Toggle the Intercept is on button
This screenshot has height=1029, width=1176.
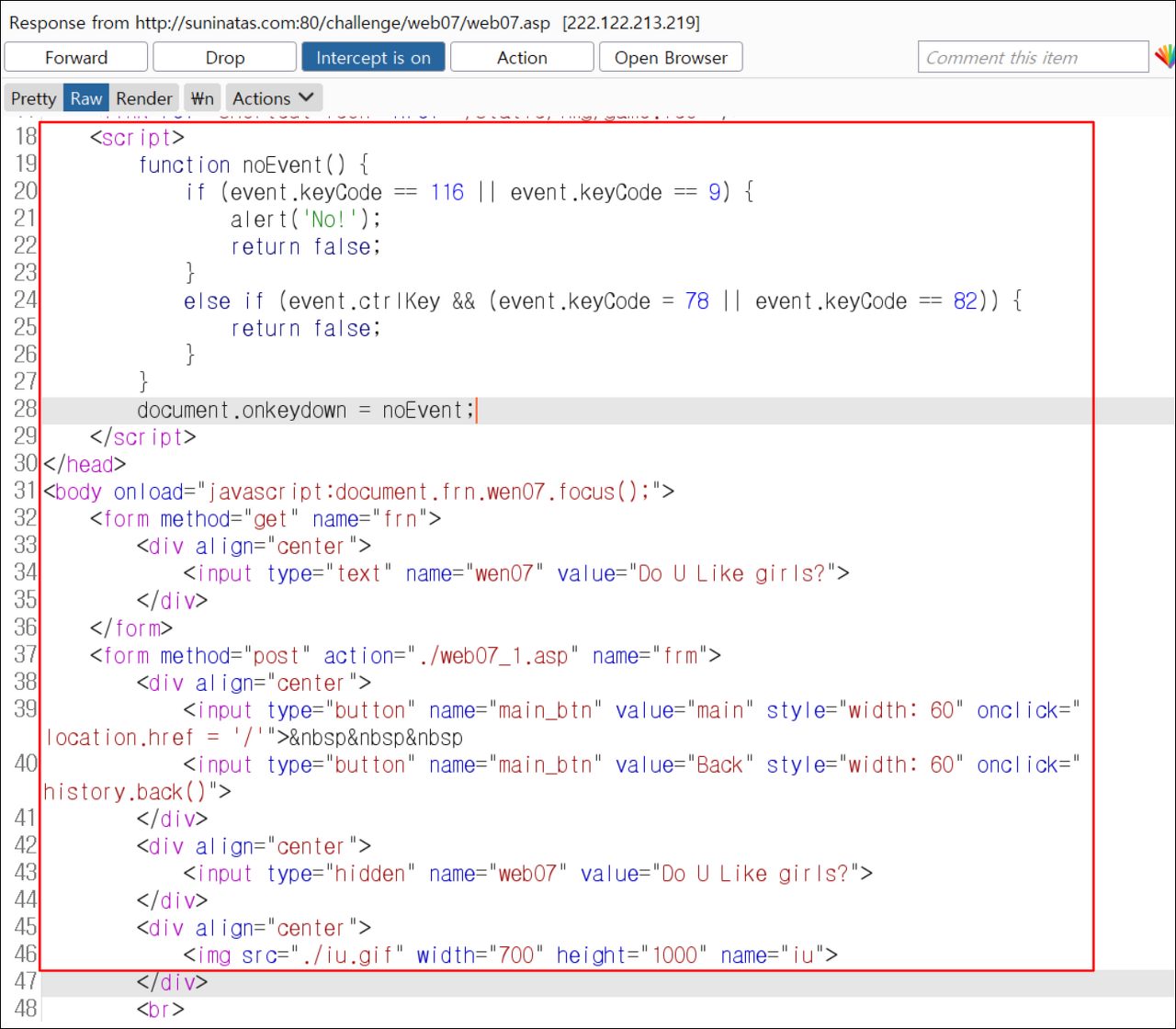(x=373, y=57)
